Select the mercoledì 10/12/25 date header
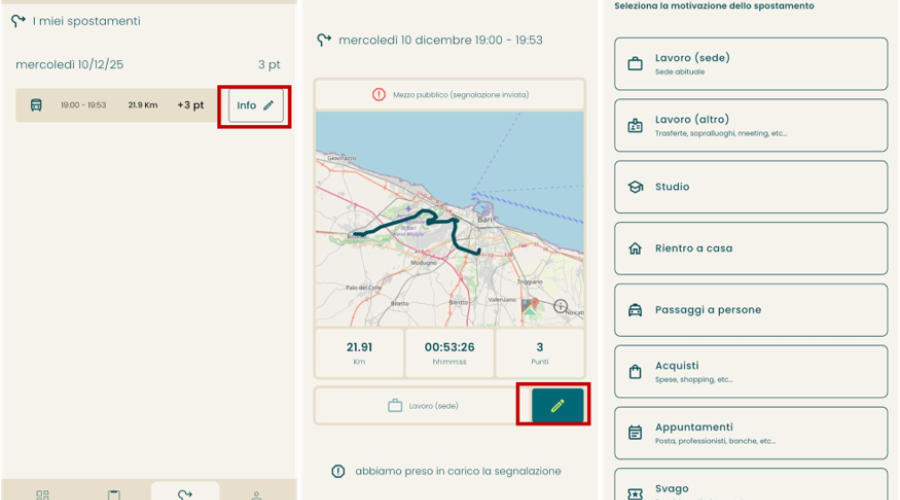Image resolution: width=900 pixels, height=500 pixels. (x=69, y=64)
